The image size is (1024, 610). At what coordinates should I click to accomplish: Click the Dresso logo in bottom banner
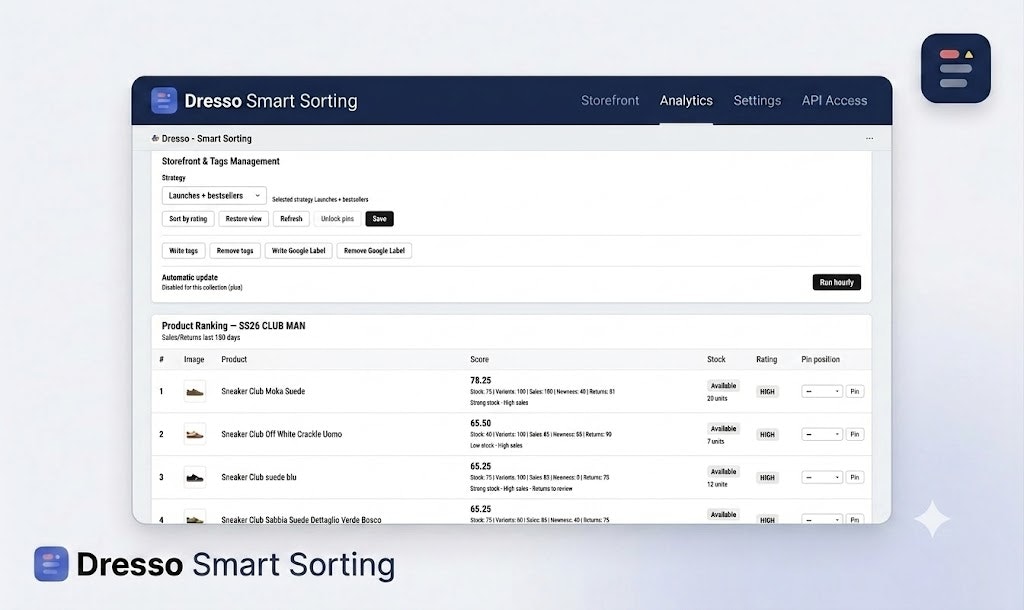tap(52, 564)
